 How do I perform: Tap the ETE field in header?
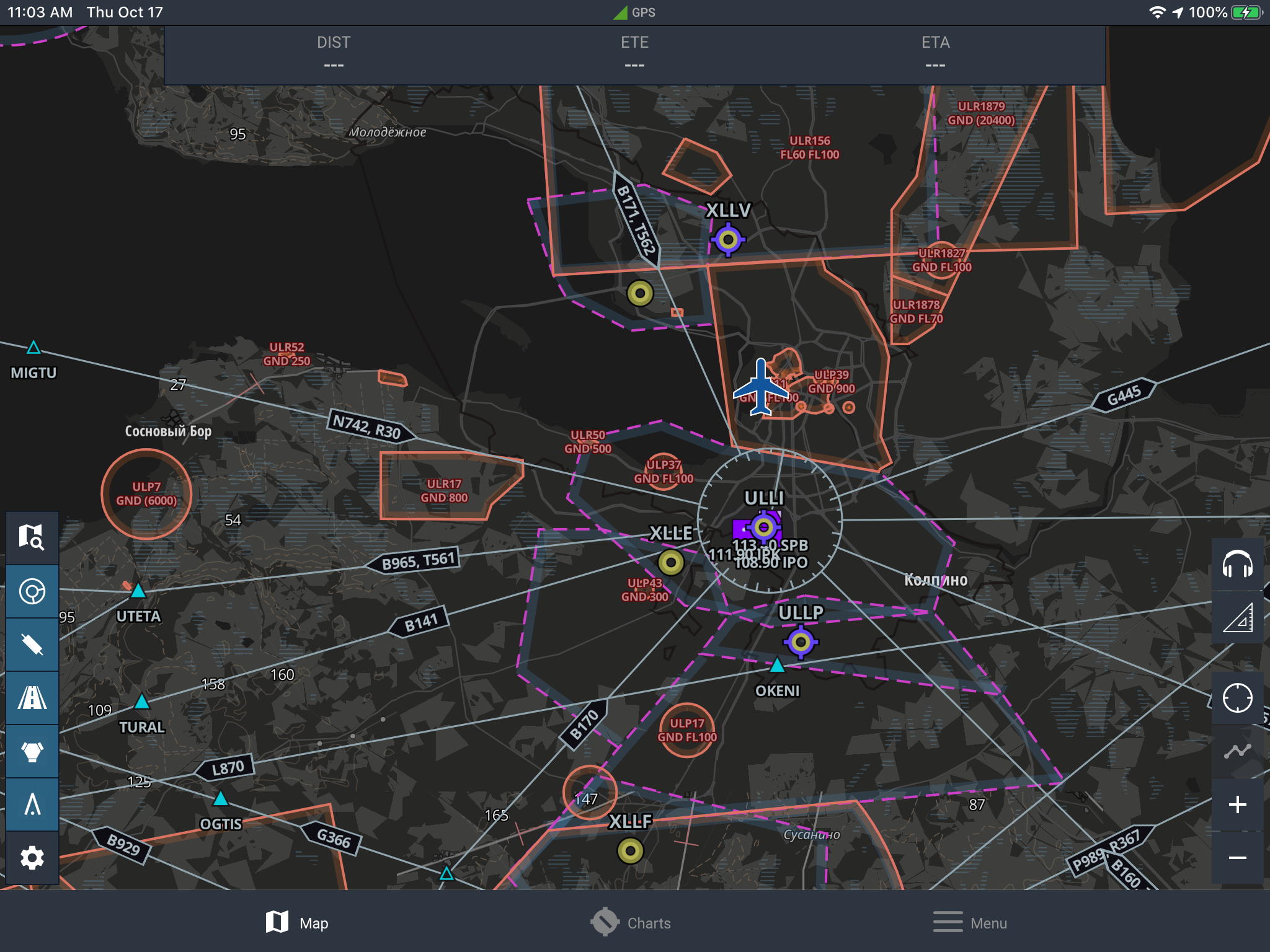tap(634, 53)
